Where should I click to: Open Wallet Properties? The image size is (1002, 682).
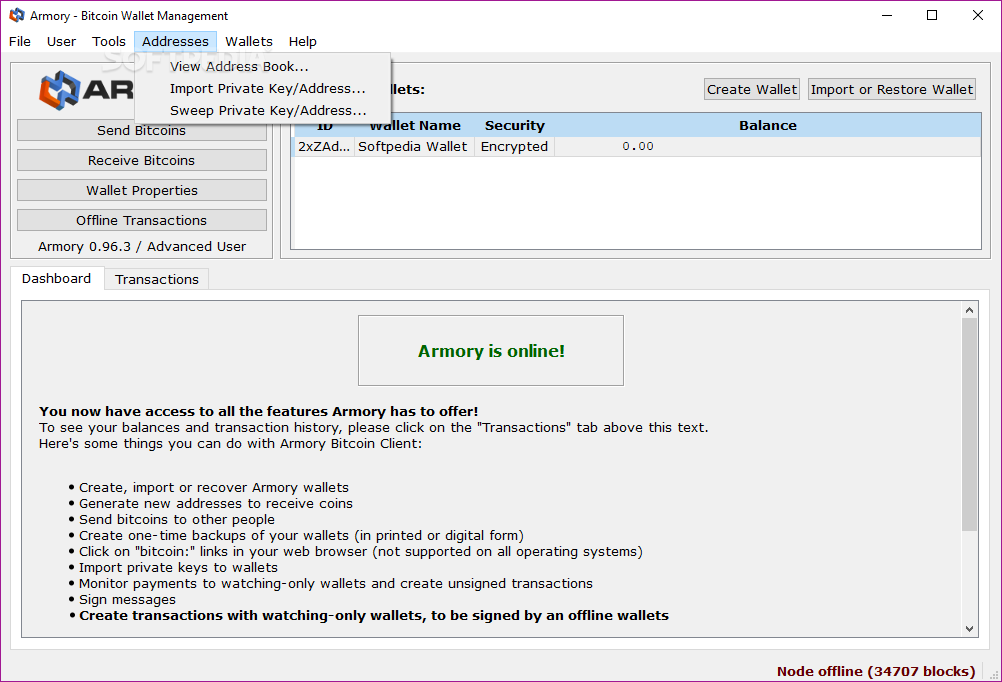(142, 190)
